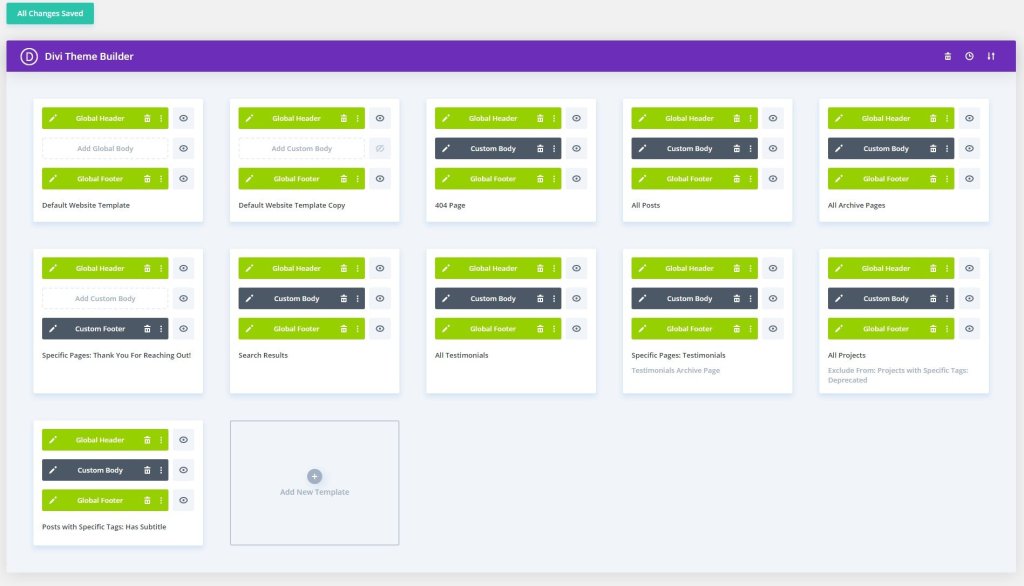Open three-dot menu for Custom Body in All Archive Pages
The image size is (1024, 586).
(948, 148)
